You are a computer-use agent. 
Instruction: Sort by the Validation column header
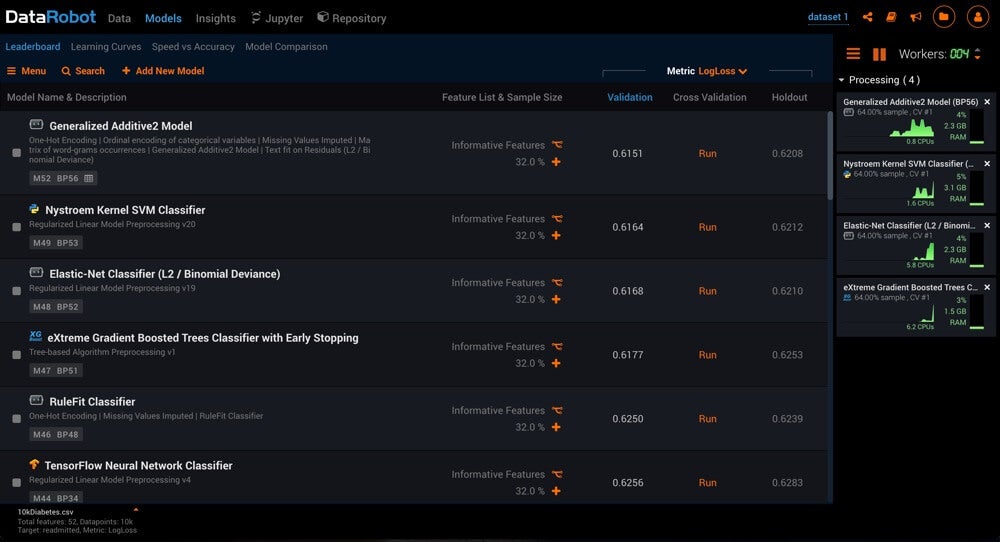629,98
